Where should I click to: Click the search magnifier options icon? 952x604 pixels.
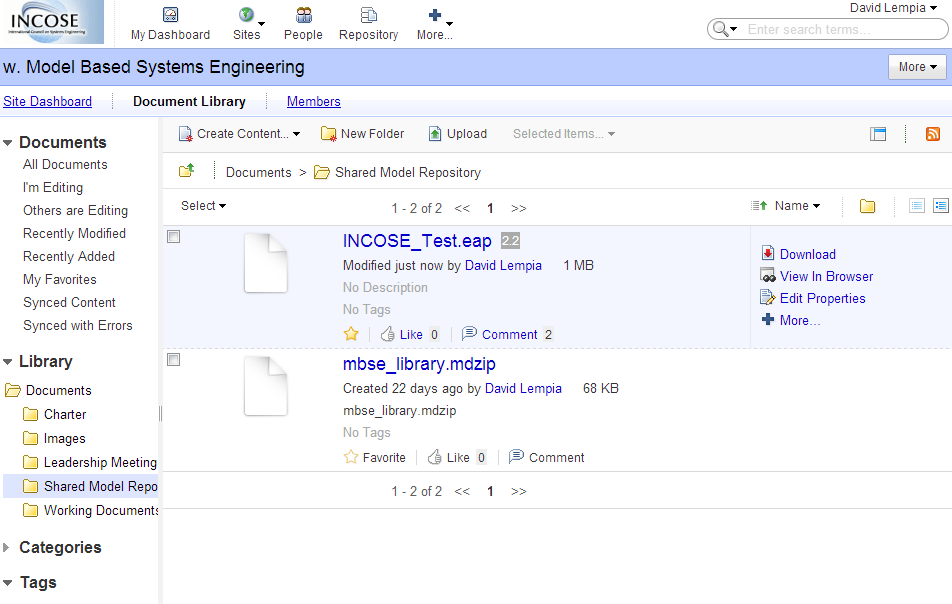[725, 29]
